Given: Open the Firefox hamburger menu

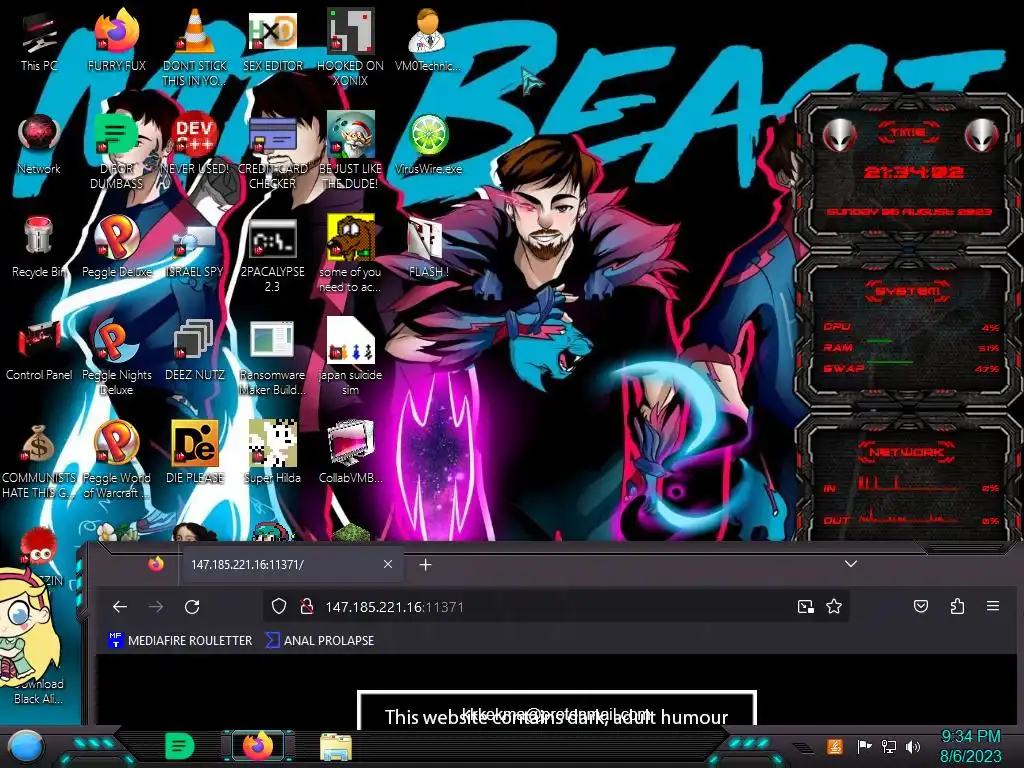Looking at the screenshot, I should (993, 607).
